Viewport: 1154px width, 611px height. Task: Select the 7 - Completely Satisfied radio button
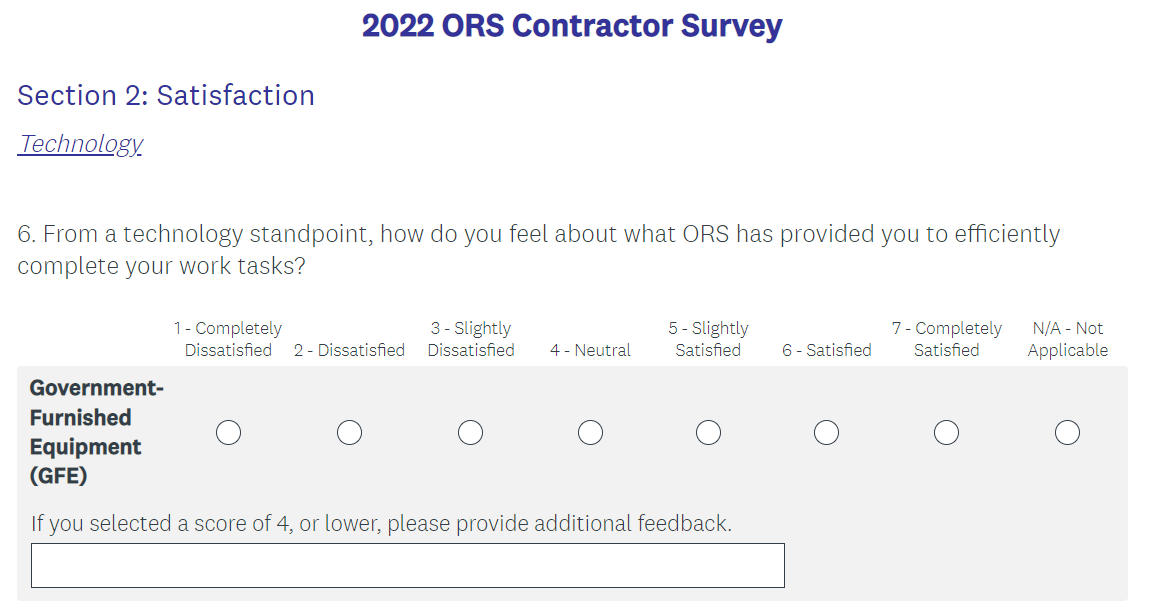[x=946, y=433]
